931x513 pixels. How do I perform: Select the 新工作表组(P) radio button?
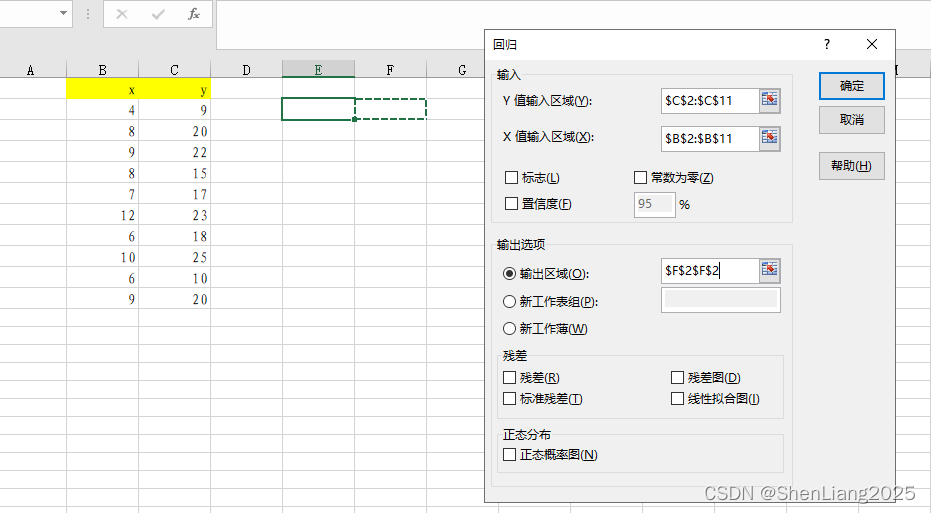click(x=509, y=302)
